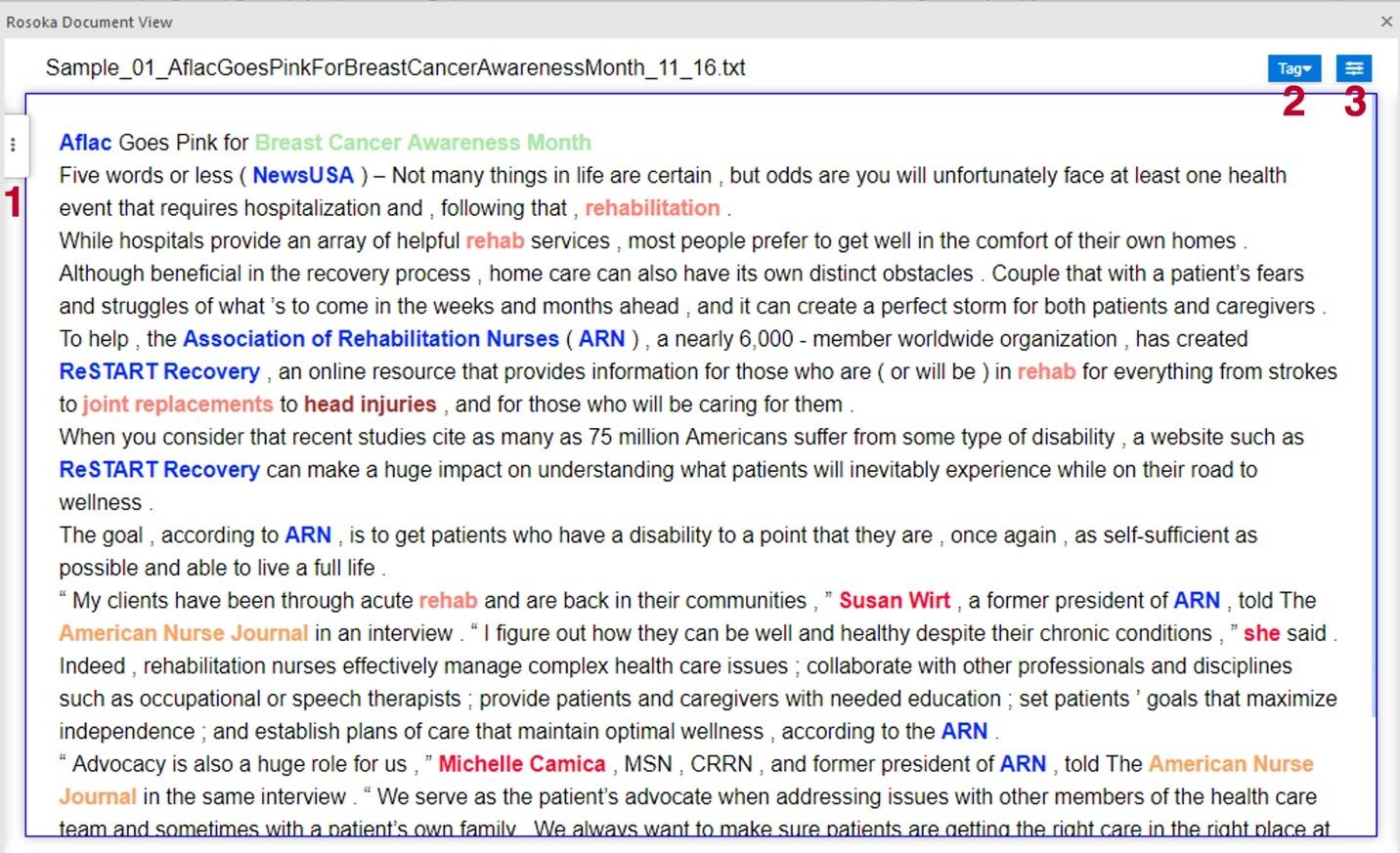Click the Breast Cancer Awareness Month entity

pos(422,142)
